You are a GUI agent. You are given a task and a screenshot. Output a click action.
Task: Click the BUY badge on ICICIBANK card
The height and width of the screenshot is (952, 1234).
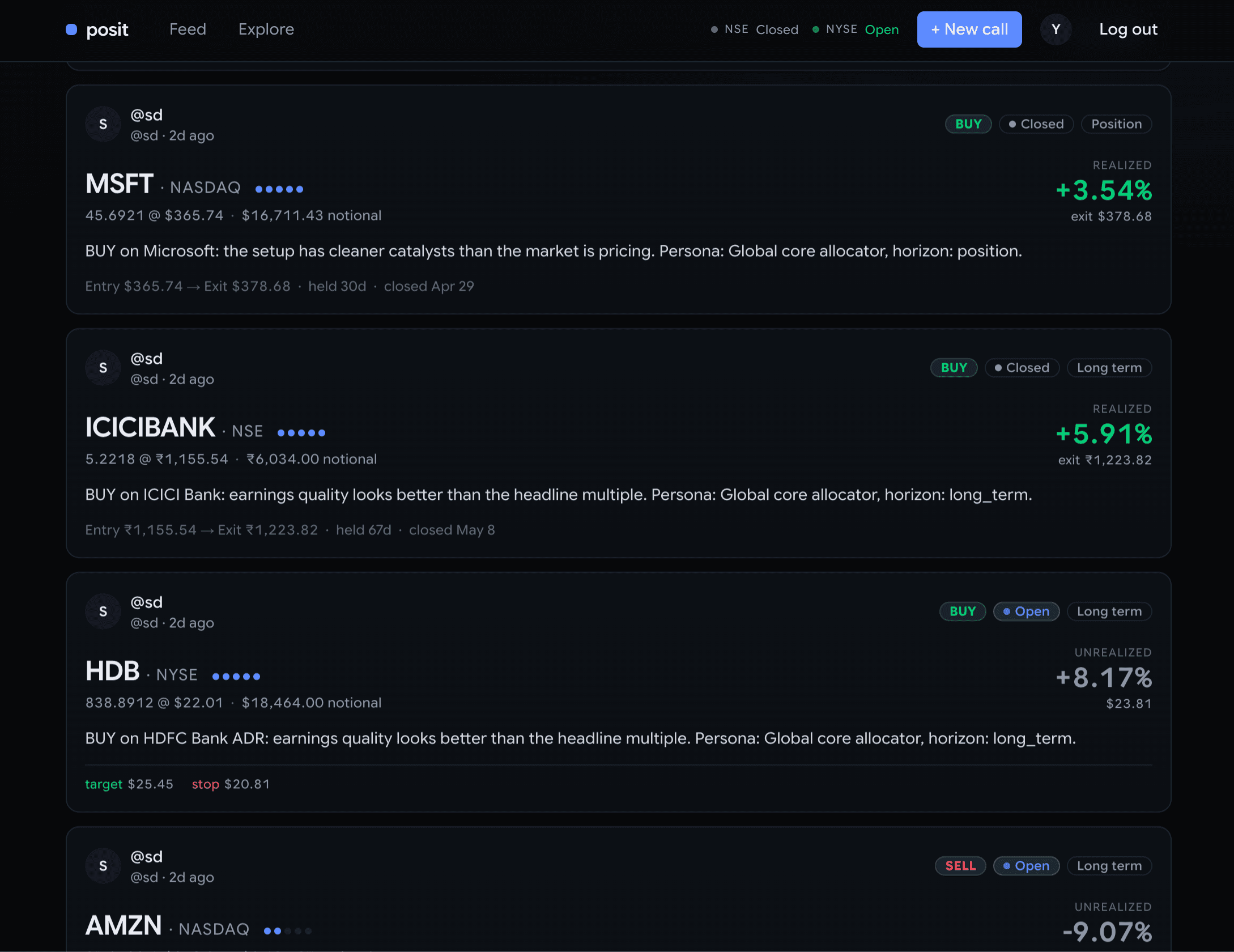(x=954, y=368)
